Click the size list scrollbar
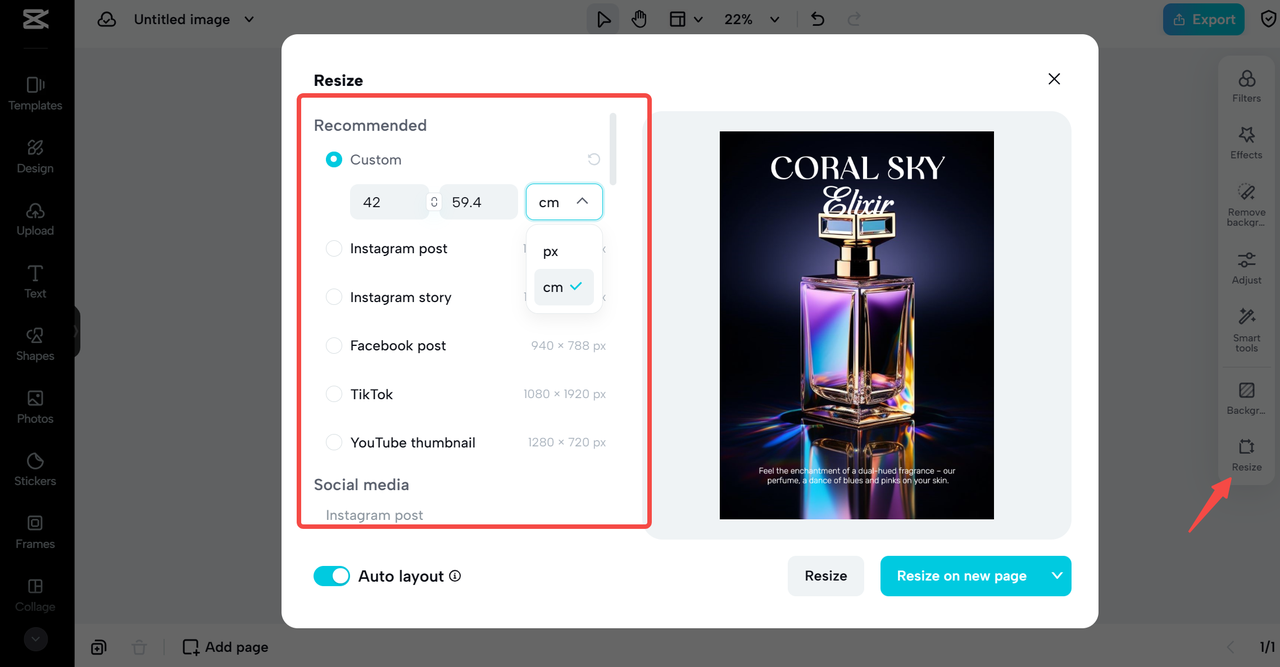1280x667 pixels. (613, 148)
